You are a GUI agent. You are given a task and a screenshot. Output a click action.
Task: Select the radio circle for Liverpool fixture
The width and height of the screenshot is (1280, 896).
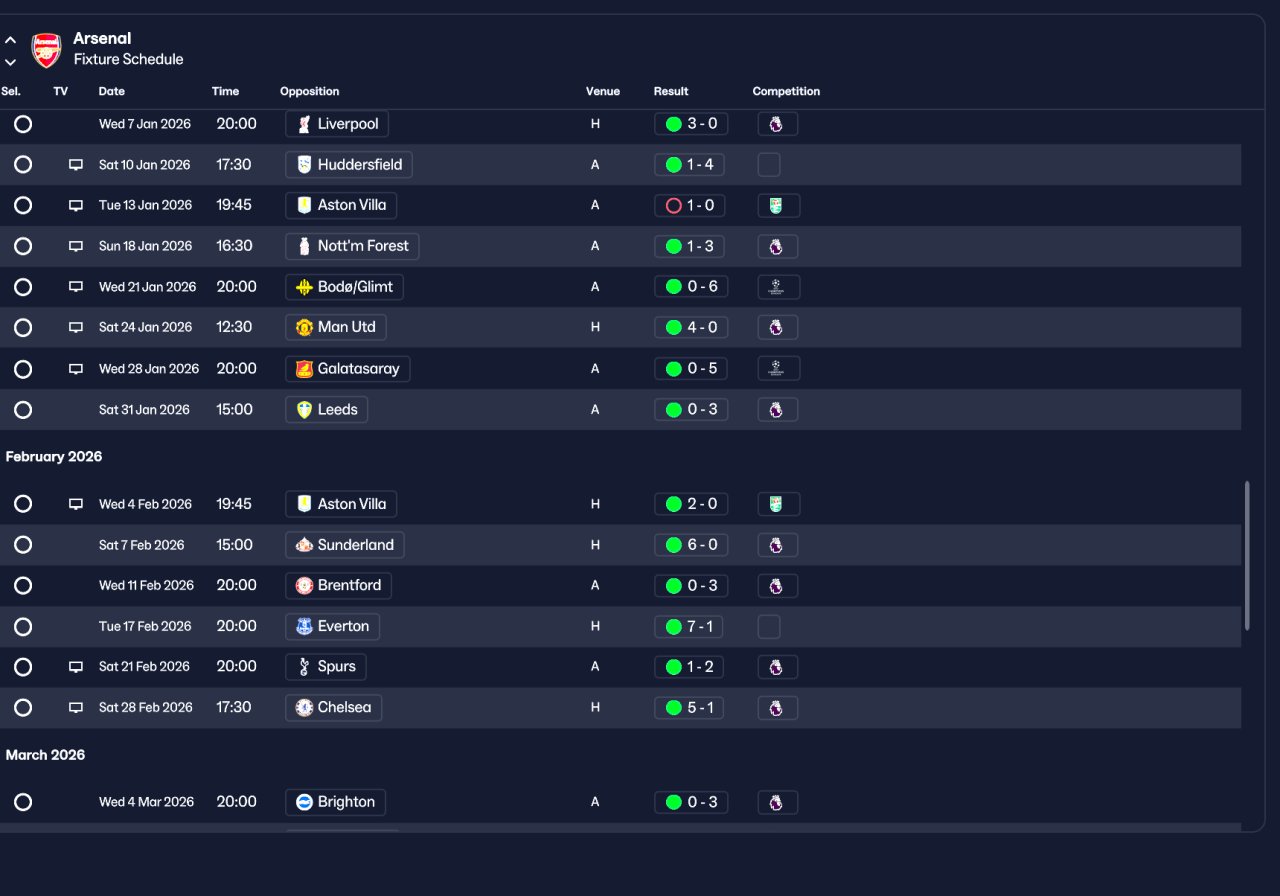coord(23,124)
